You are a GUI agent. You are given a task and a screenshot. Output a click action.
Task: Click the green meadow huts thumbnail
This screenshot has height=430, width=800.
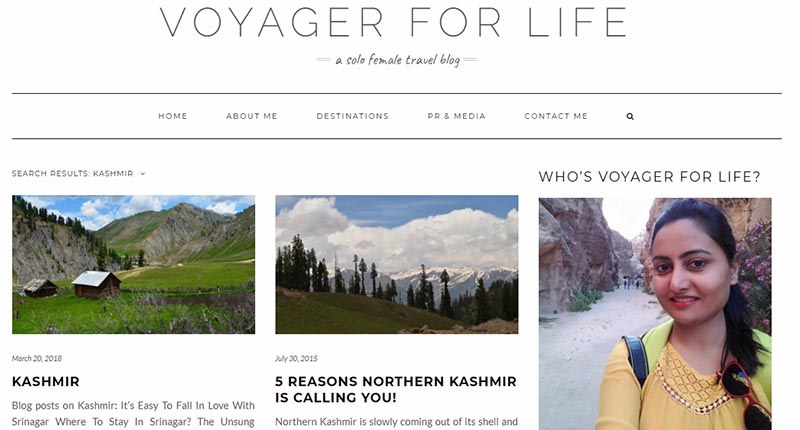[134, 264]
